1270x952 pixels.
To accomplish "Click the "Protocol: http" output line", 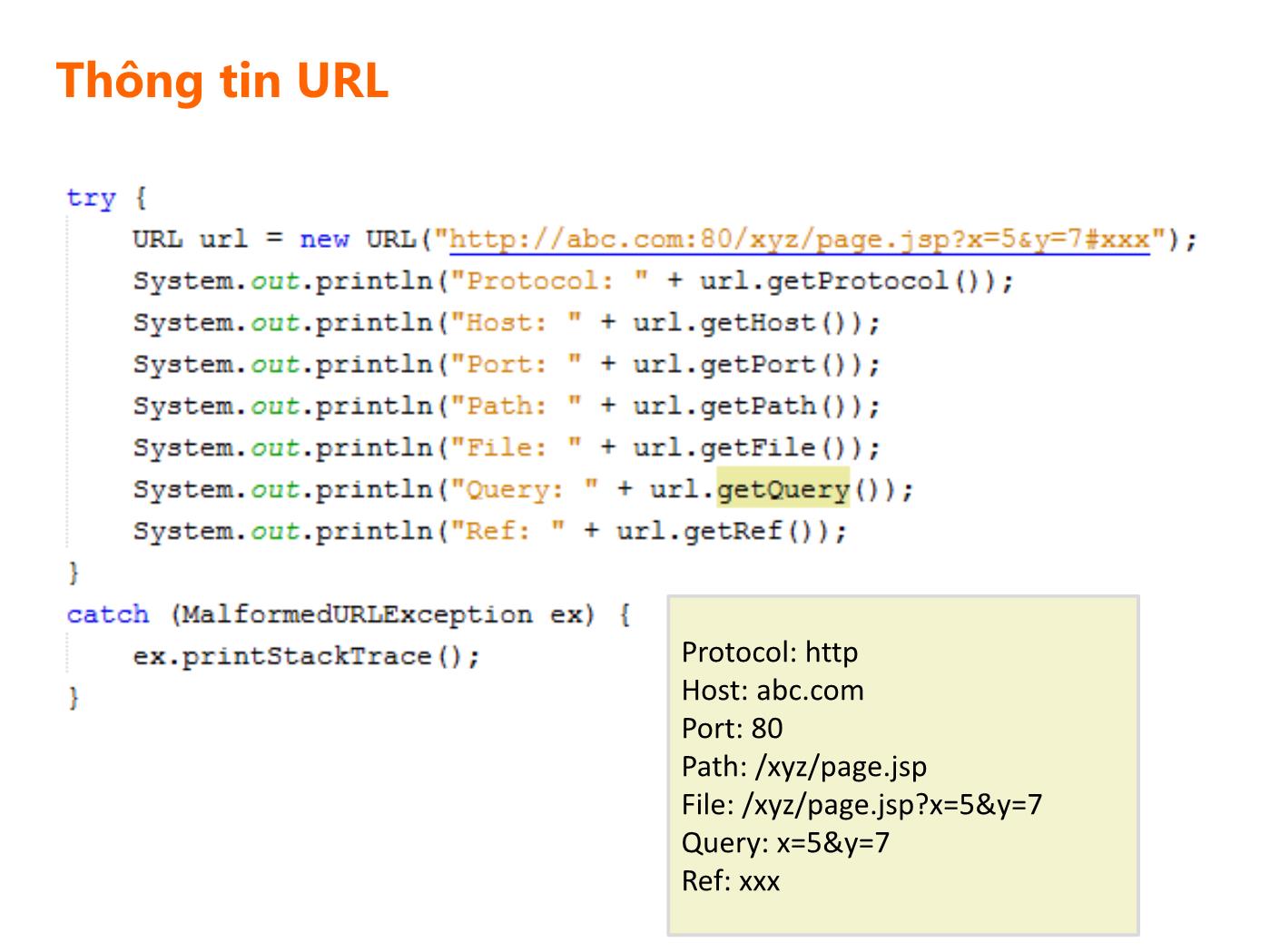I will [770, 653].
